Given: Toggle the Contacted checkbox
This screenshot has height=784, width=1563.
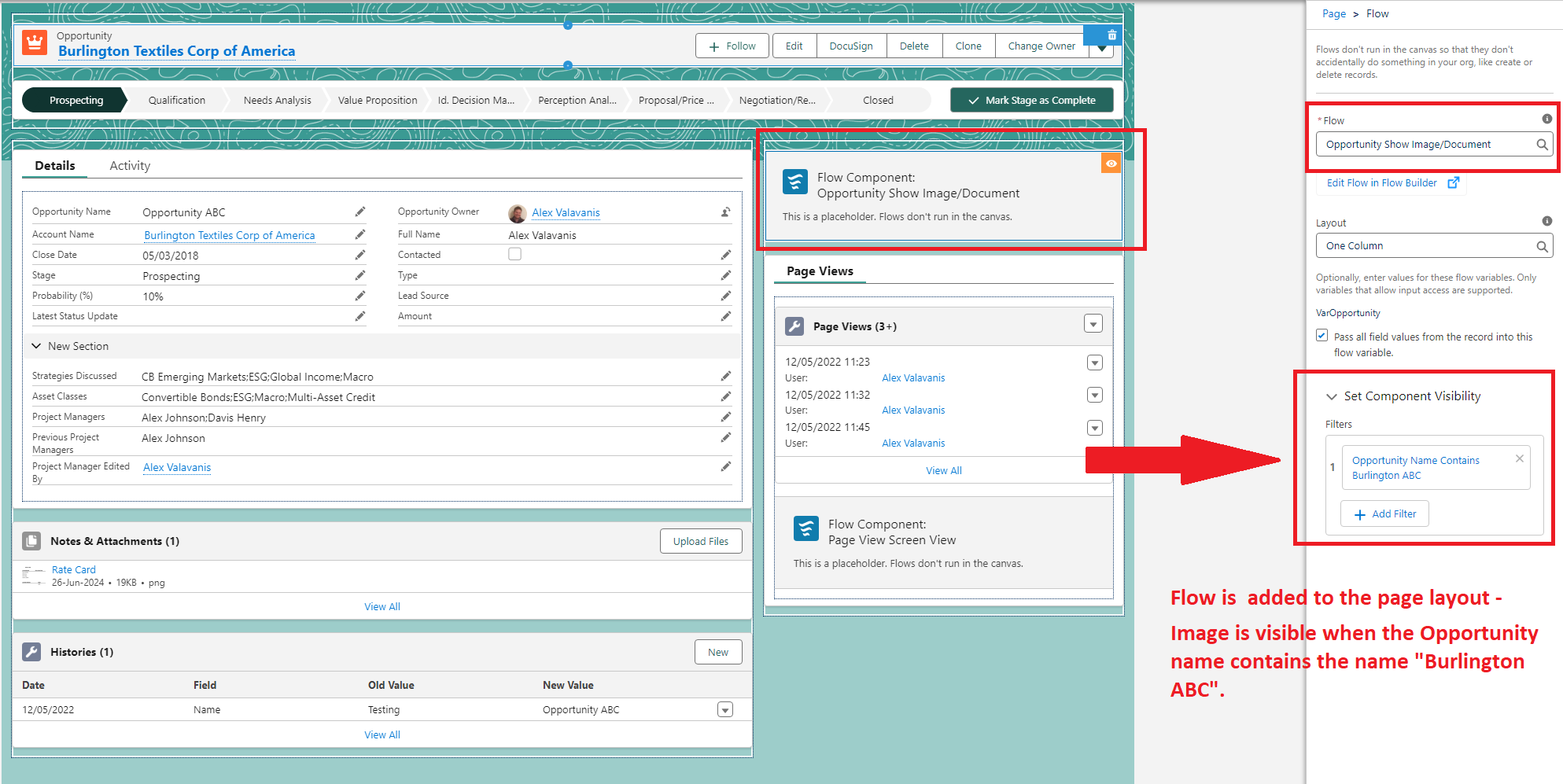Looking at the screenshot, I should point(514,254).
